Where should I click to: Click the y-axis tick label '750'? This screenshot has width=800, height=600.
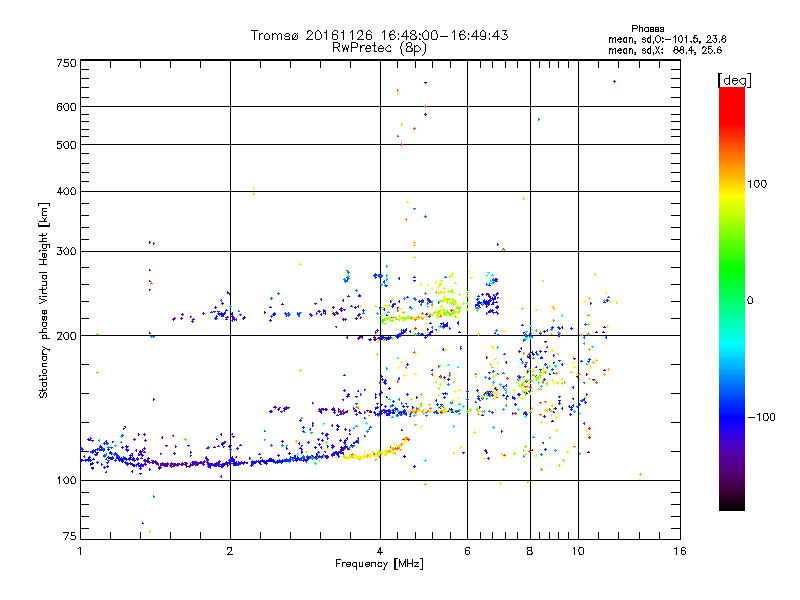(x=66, y=63)
